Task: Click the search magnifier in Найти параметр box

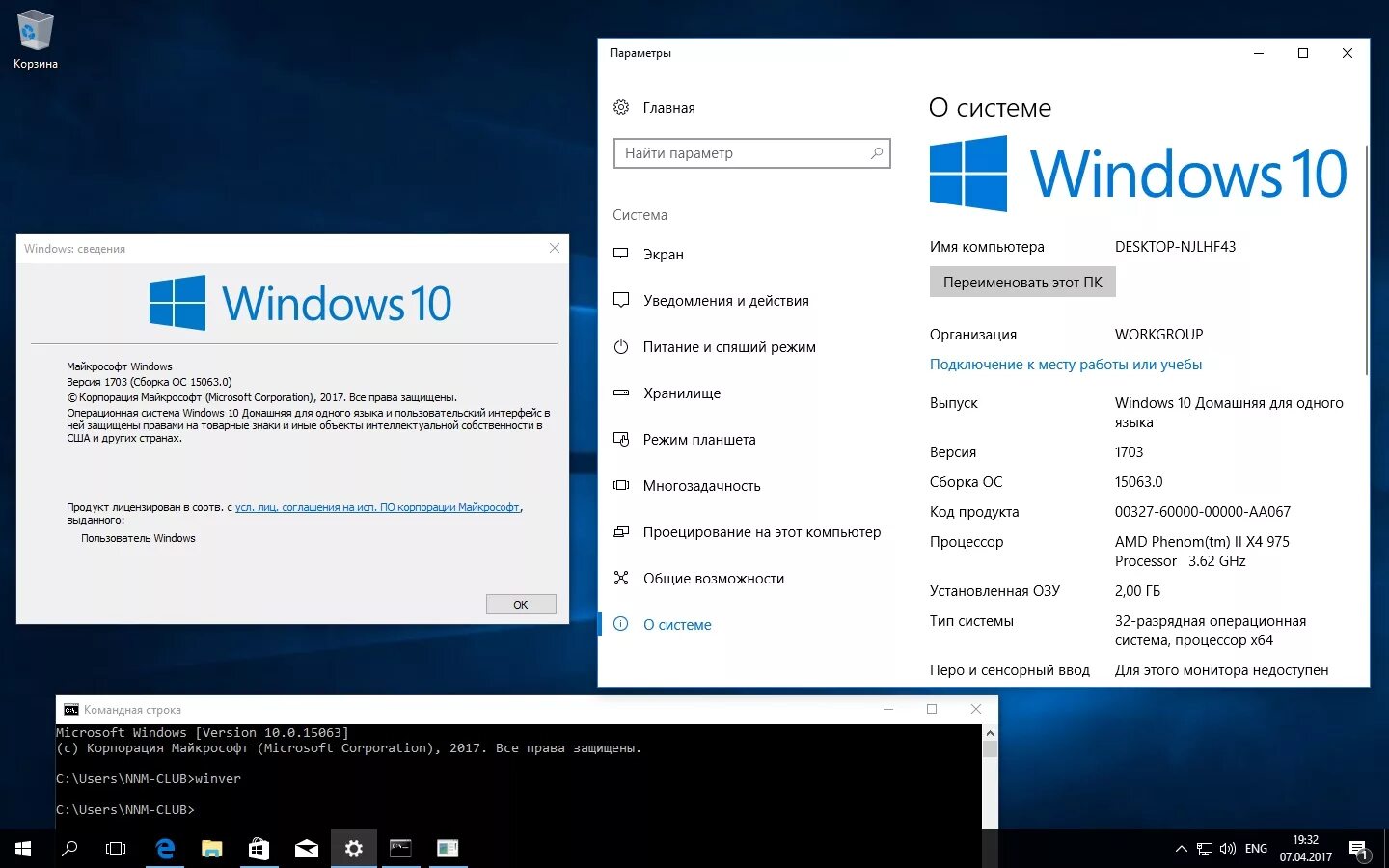Action: coord(877,152)
